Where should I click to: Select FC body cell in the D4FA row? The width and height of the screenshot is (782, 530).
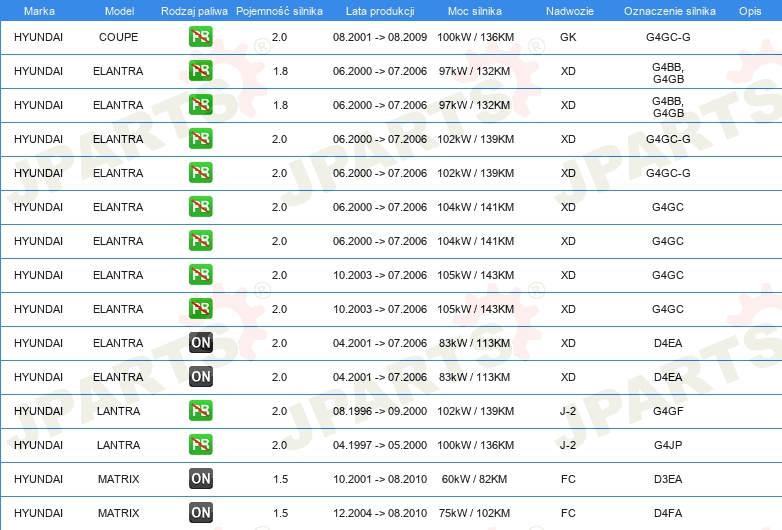click(x=568, y=513)
